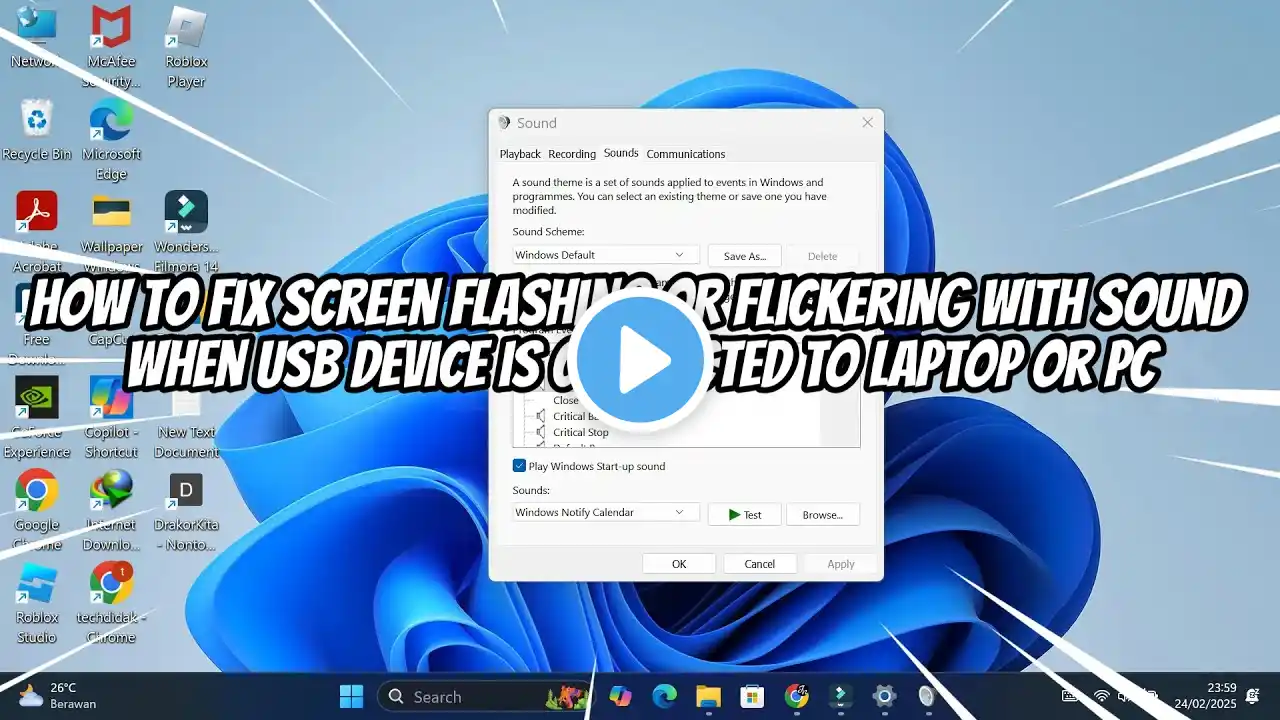Open the GeForce Experience desktop shortcut
This screenshot has width=1280, height=720.
point(37,415)
